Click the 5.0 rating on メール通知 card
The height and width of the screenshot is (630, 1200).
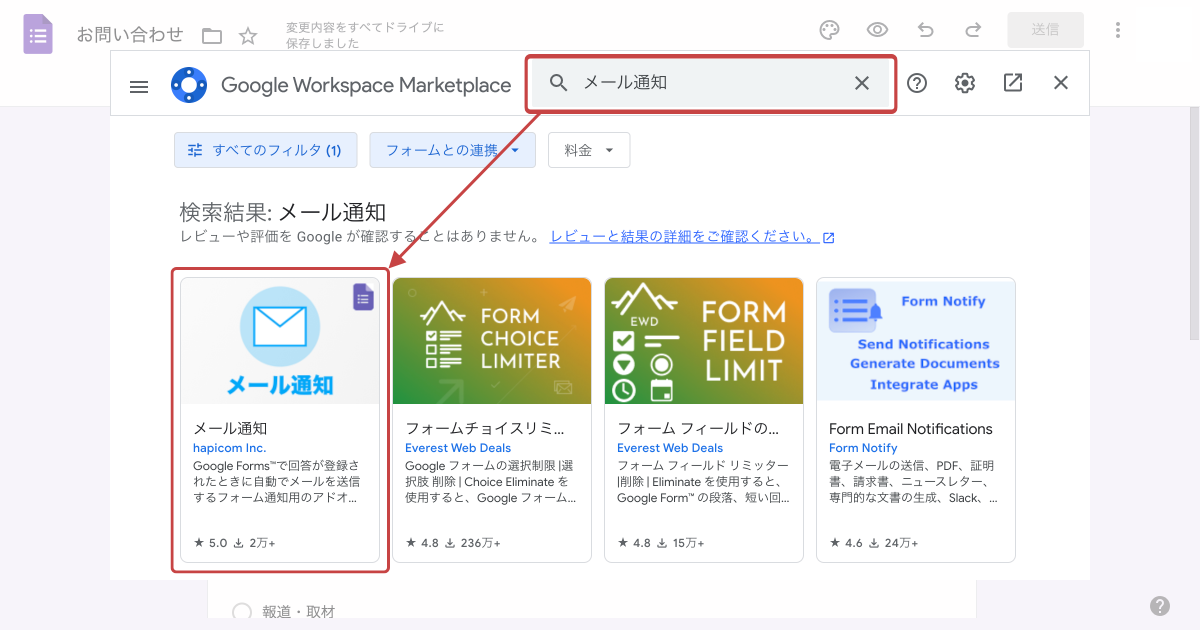pyautogui.click(x=210, y=543)
